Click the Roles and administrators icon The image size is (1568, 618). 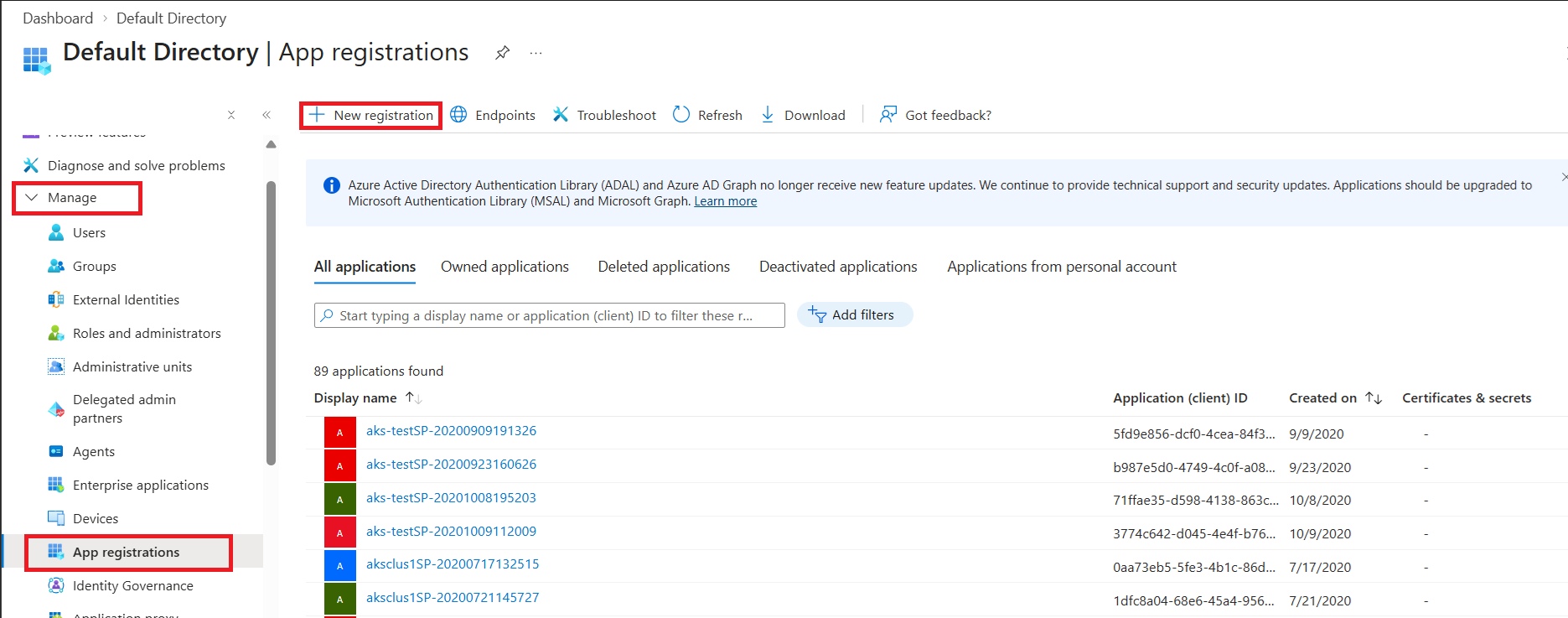tap(56, 333)
